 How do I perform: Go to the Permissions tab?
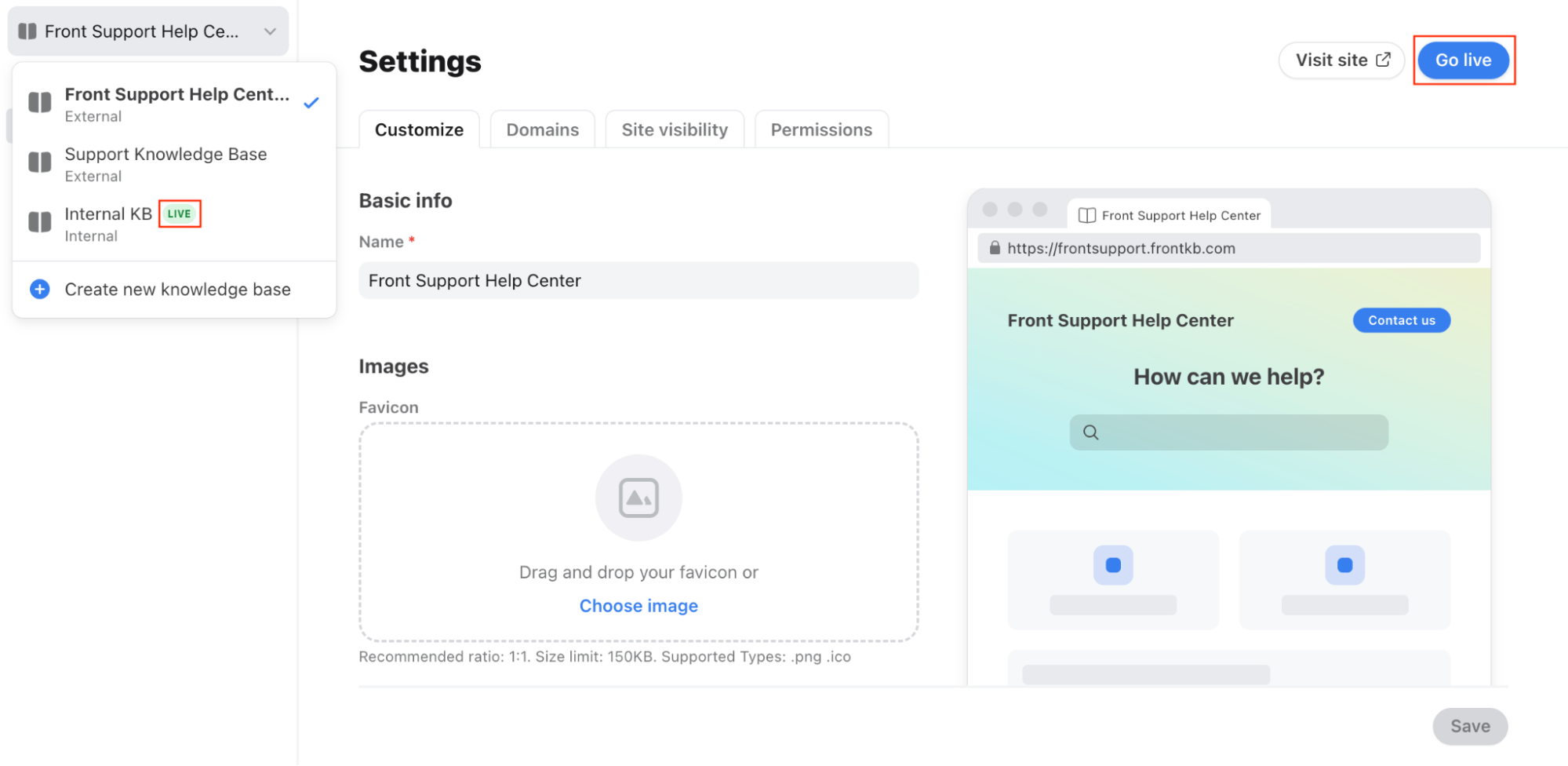point(821,129)
